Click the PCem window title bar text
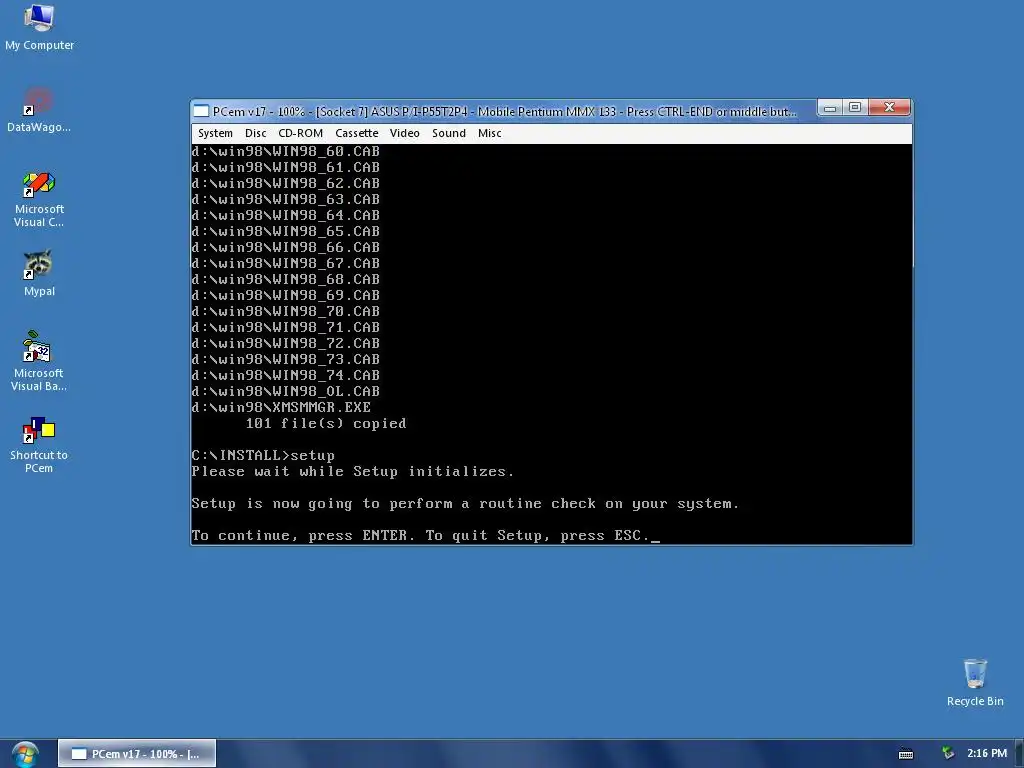The image size is (1024, 768). (504, 112)
